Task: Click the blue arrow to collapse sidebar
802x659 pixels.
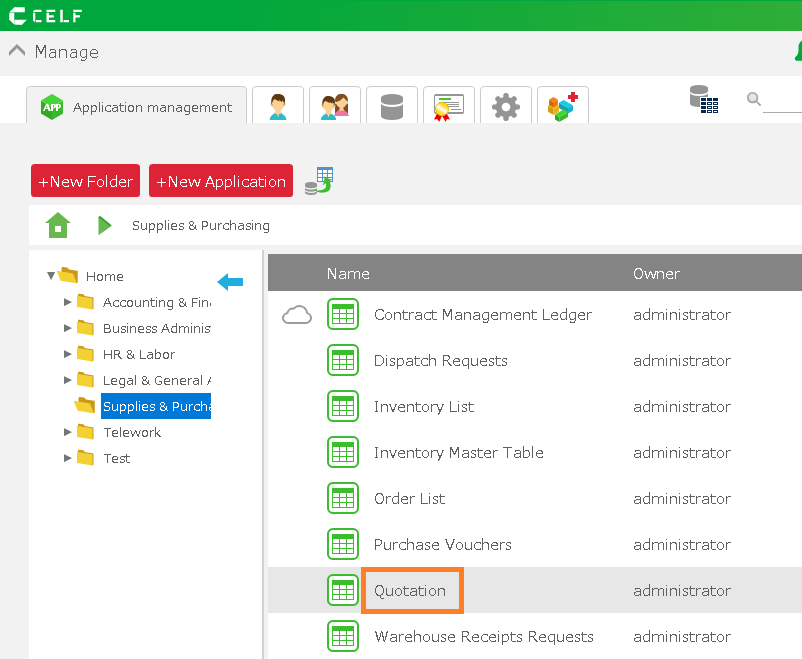Action: 230,283
